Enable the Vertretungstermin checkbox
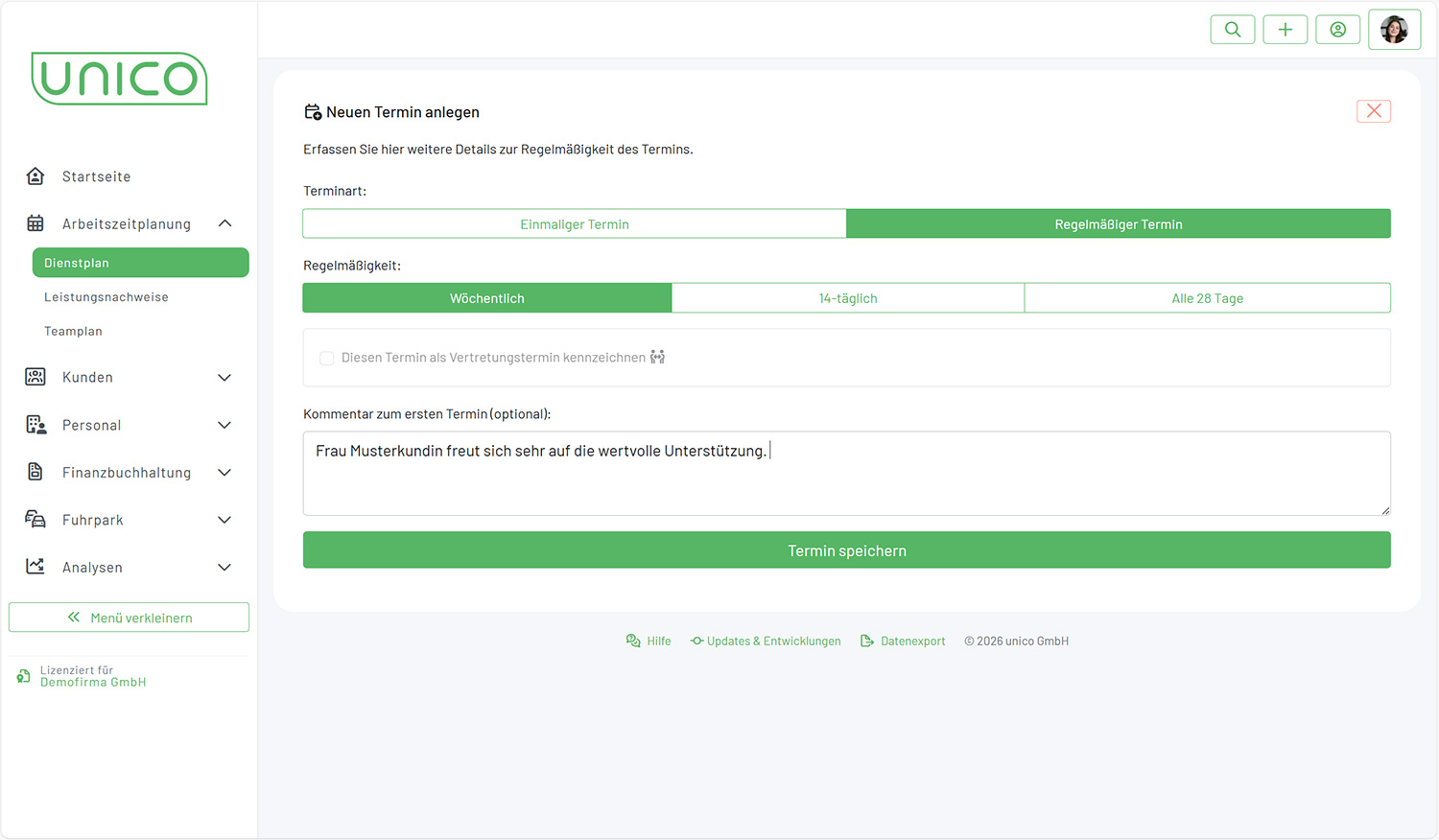Viewport: 1439px width, 840px height. (x=327, y=358)
